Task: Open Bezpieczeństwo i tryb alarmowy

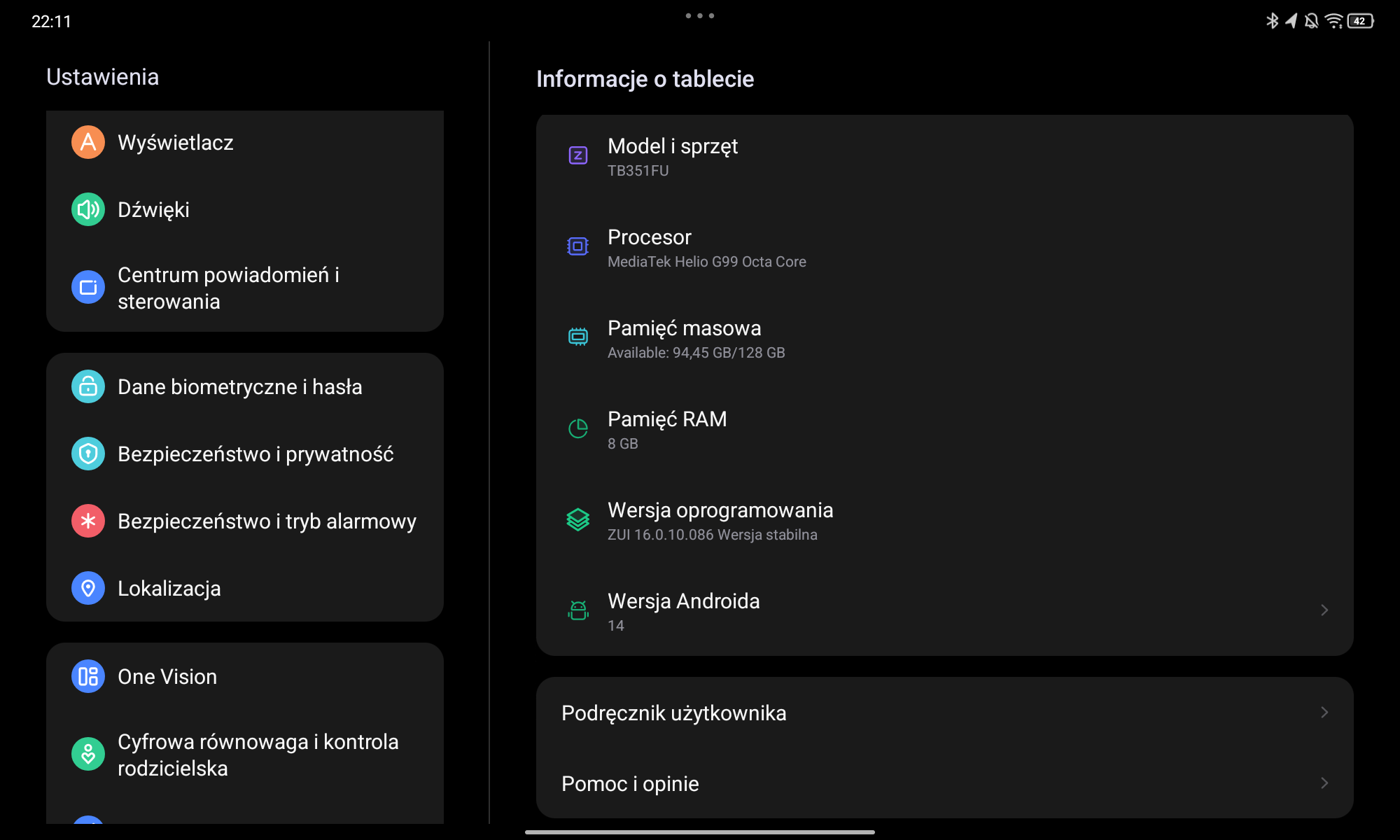Action: tap(245, 521)
